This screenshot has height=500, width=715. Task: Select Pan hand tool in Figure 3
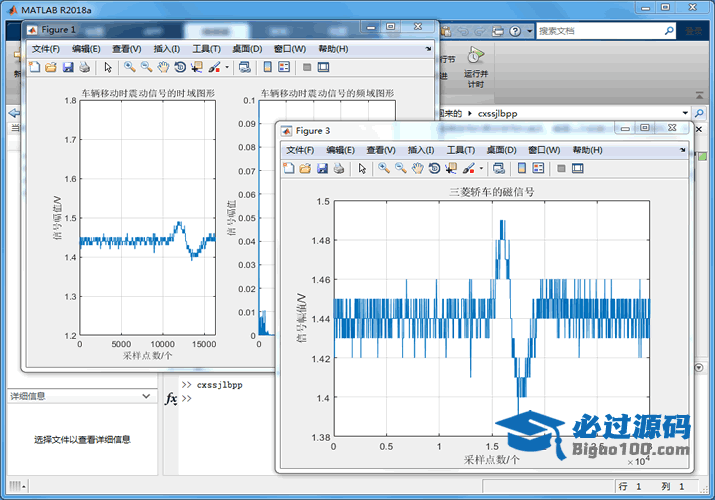coord(418,169)
